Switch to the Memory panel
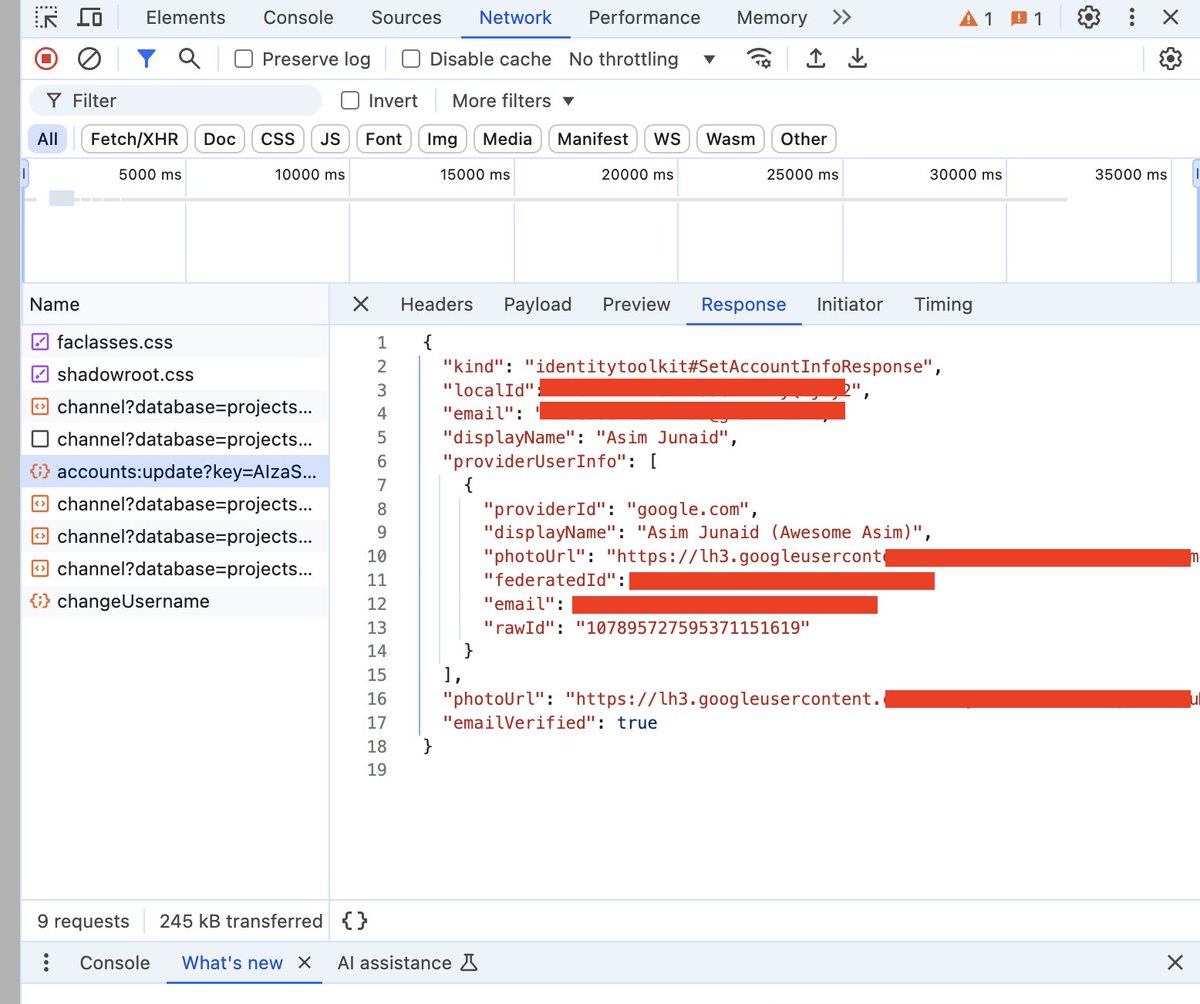Image resolution: width=1200 pixels, height=1004 pixels. (x=771, y=18)
